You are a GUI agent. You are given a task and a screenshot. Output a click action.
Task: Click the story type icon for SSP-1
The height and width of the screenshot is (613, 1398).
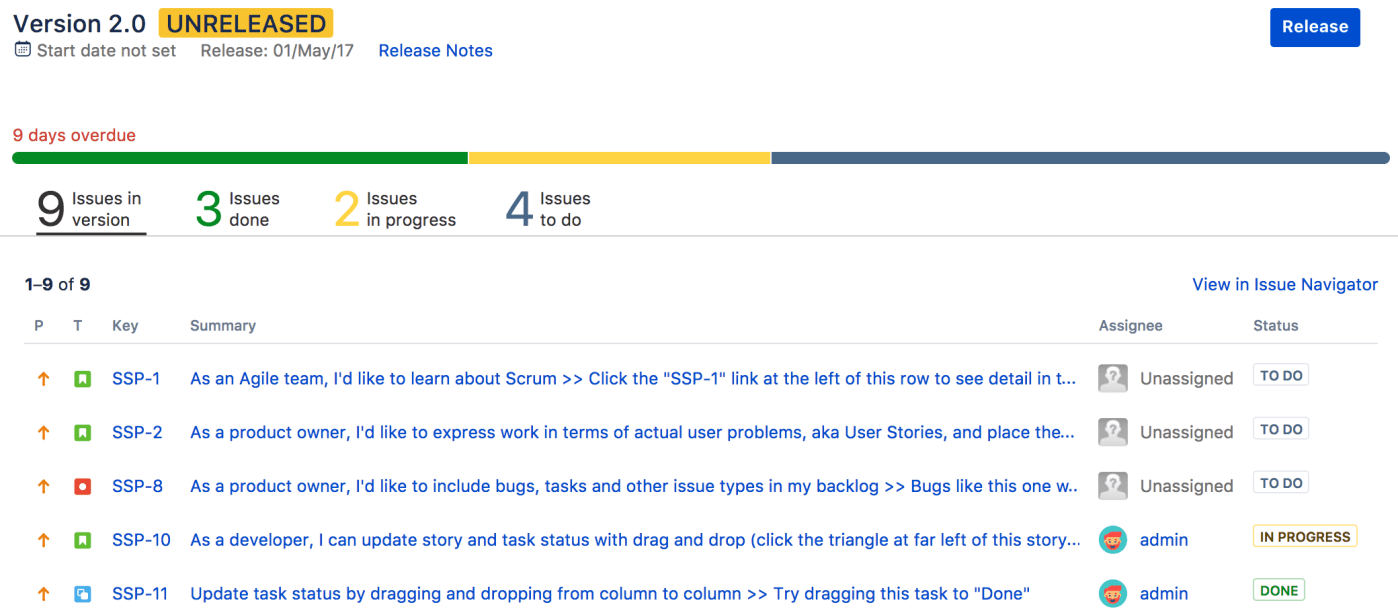pos(82,379)
